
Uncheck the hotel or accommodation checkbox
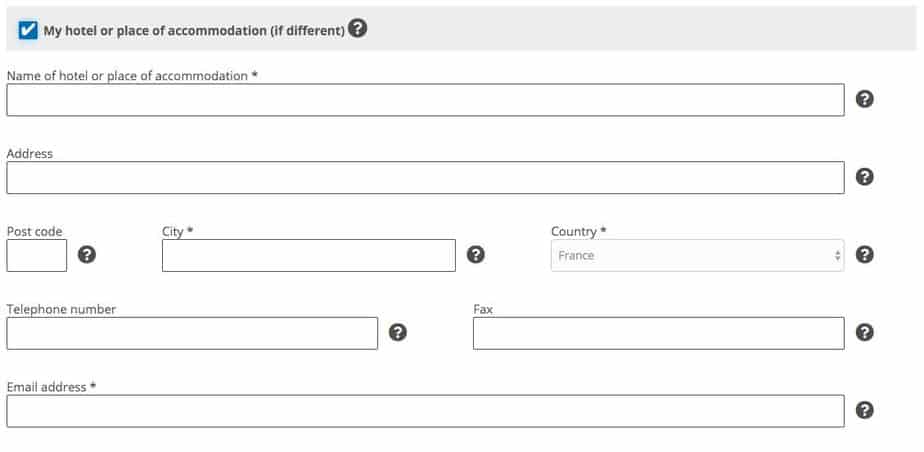[28, 30]
